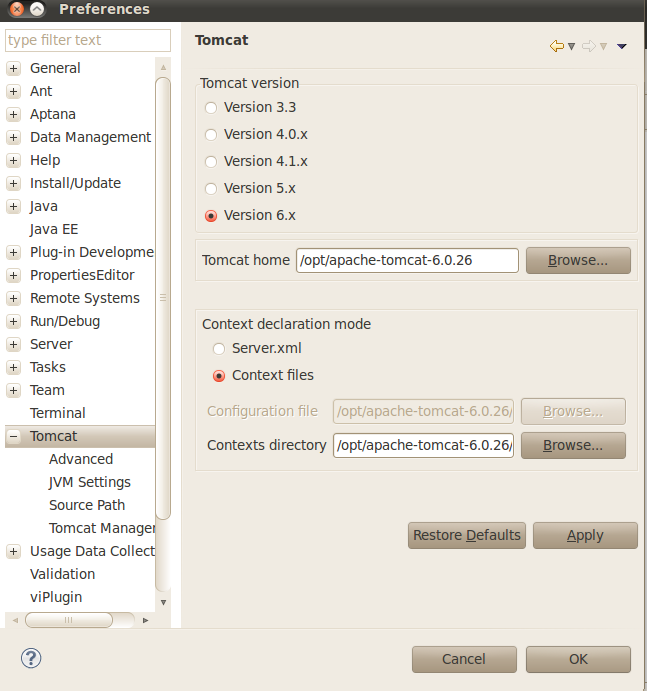
Task: Open the preferences page view menu triangle
Action: point(622,46)
